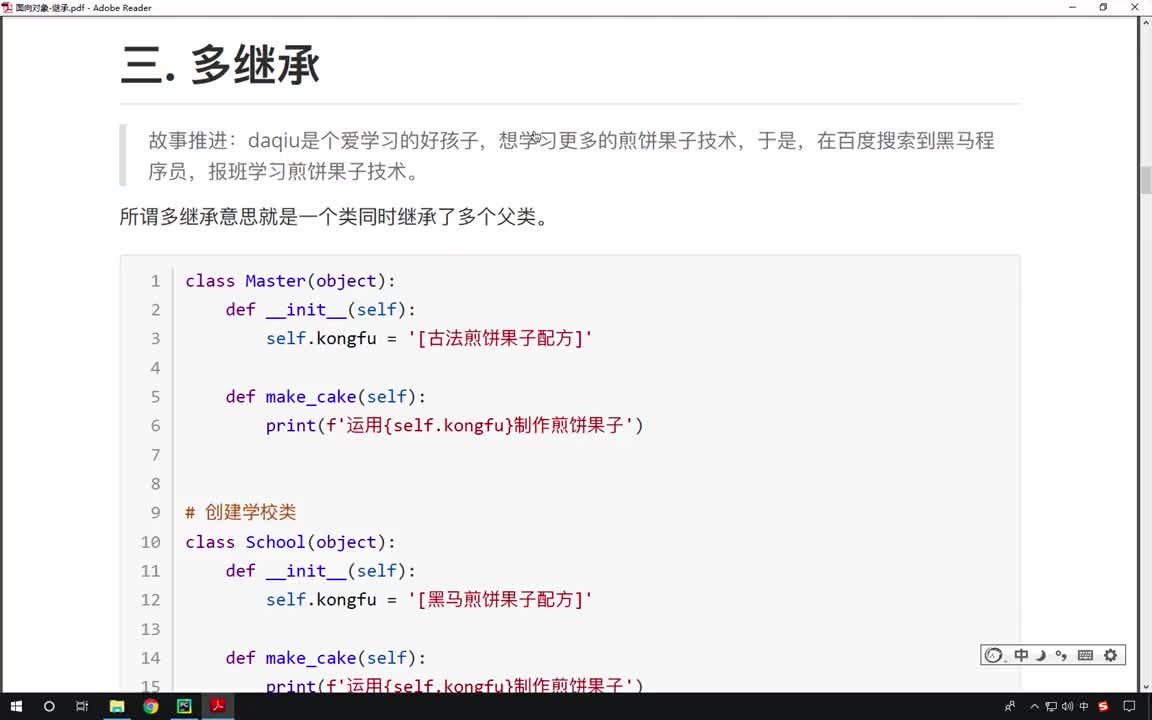Open the Action Center notifications
Viewport: 1152px width, 720px height.
[1129, 706]
